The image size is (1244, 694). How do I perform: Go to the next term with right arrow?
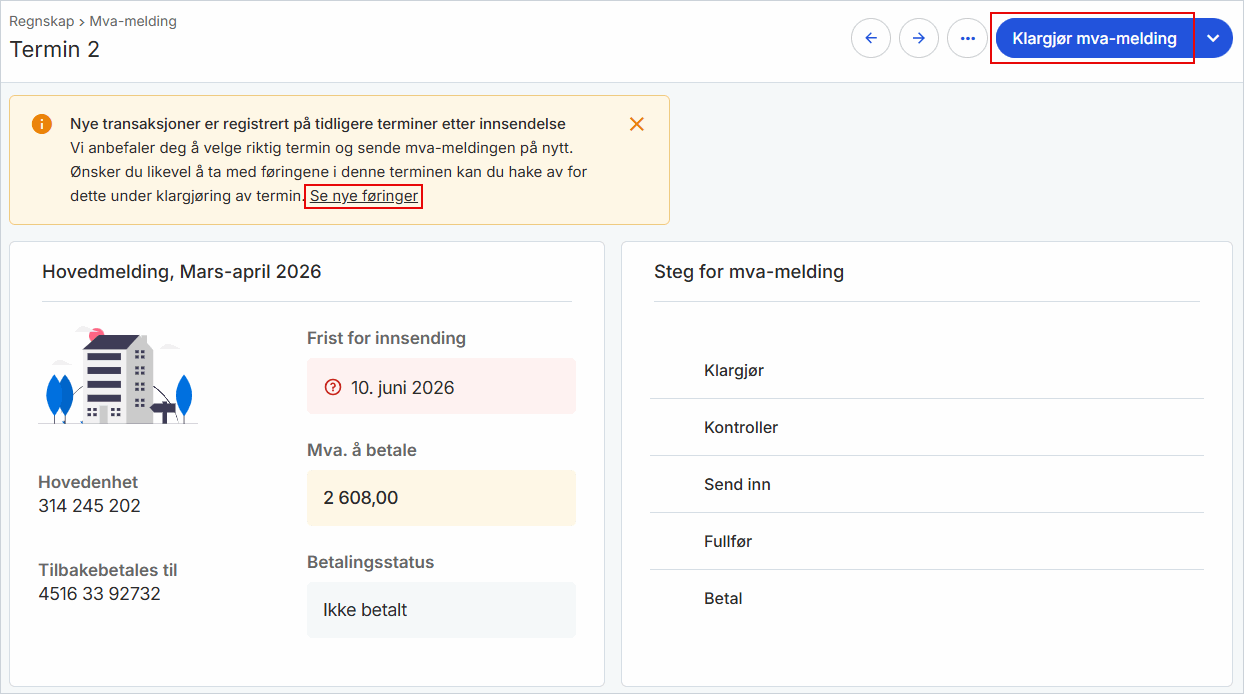click(919, 38)
